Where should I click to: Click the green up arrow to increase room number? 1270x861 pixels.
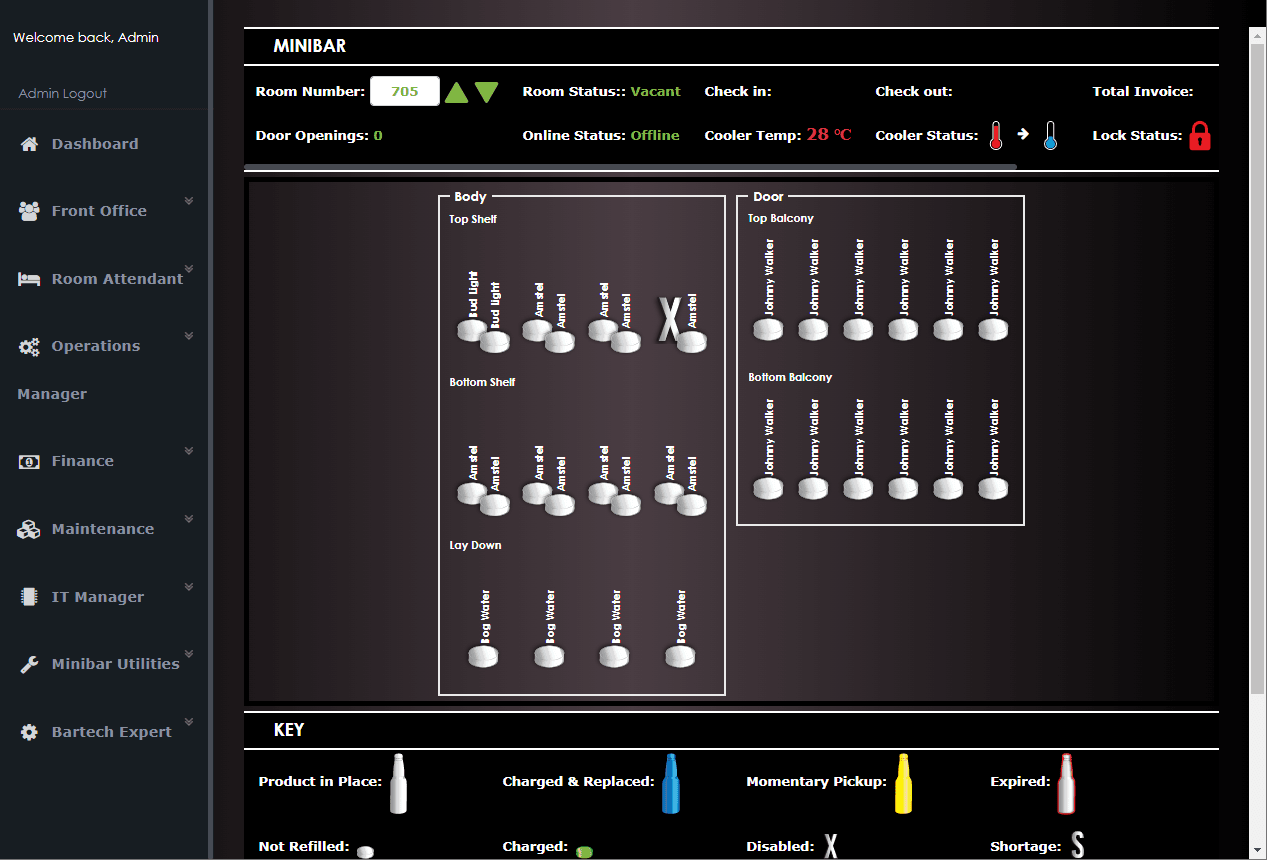457,91
